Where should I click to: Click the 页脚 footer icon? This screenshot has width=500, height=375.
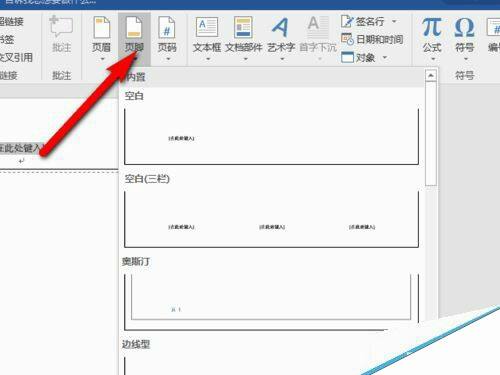[x=134, y=28]
